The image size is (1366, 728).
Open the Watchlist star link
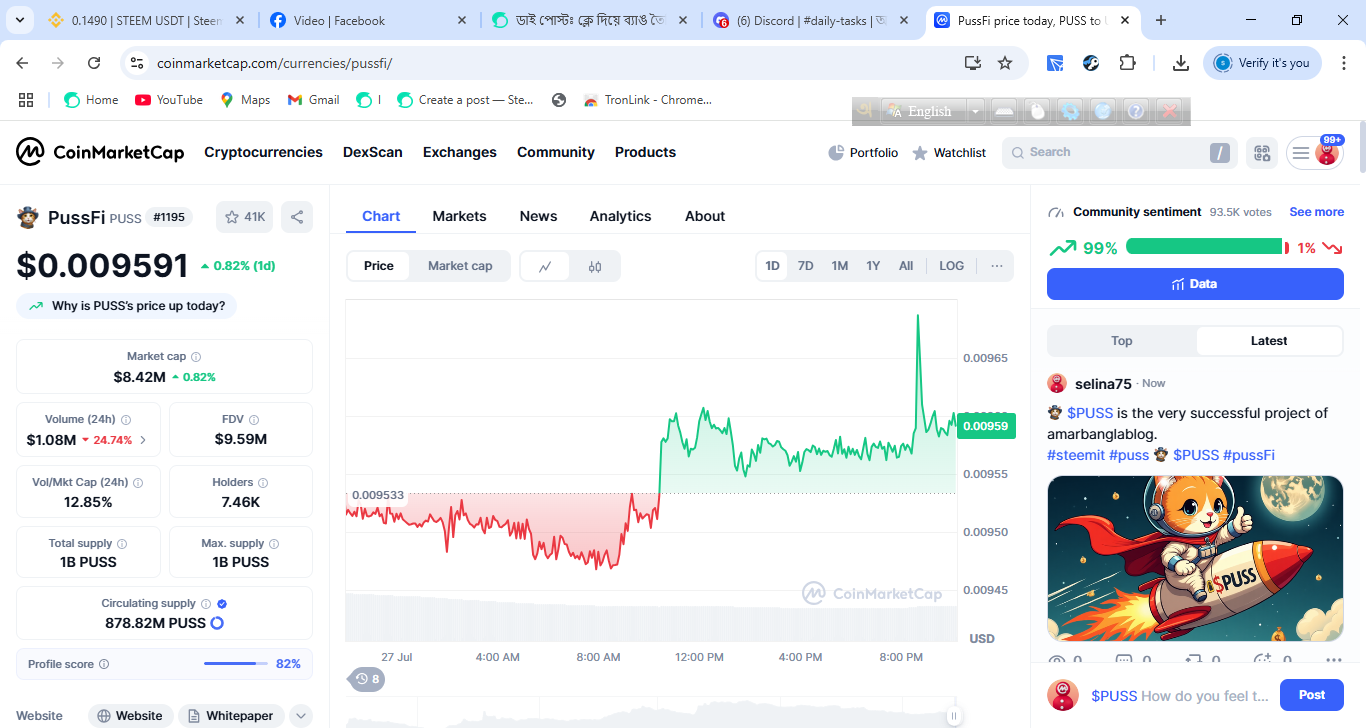point(949,153)
